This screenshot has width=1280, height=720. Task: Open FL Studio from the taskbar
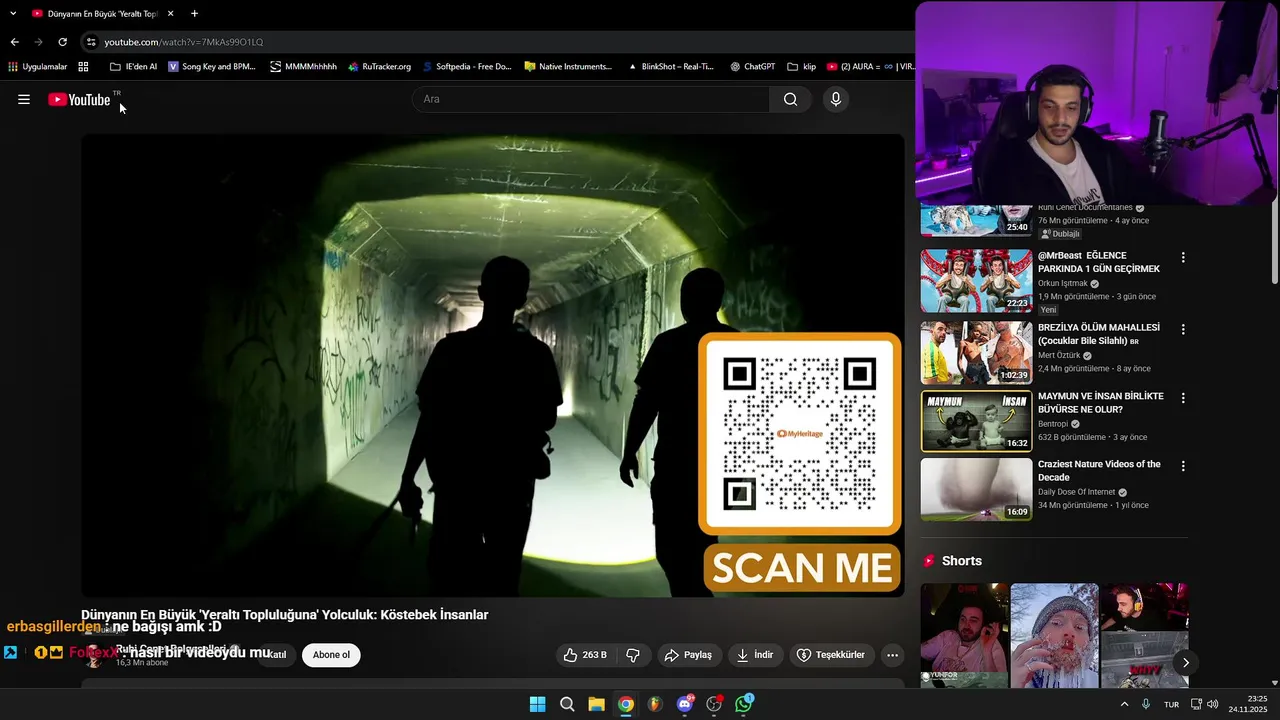click(655, 704)
